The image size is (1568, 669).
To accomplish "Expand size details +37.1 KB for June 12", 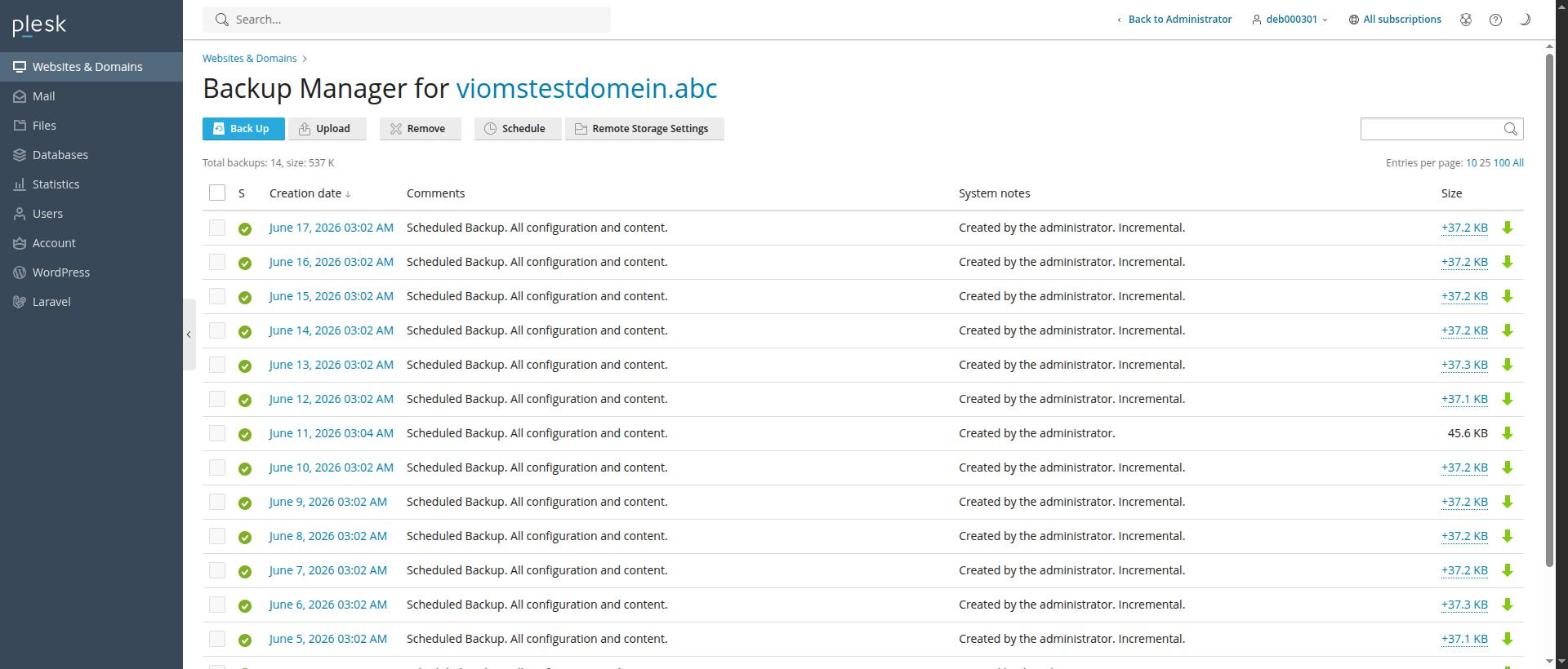I will click(1464, 399).
